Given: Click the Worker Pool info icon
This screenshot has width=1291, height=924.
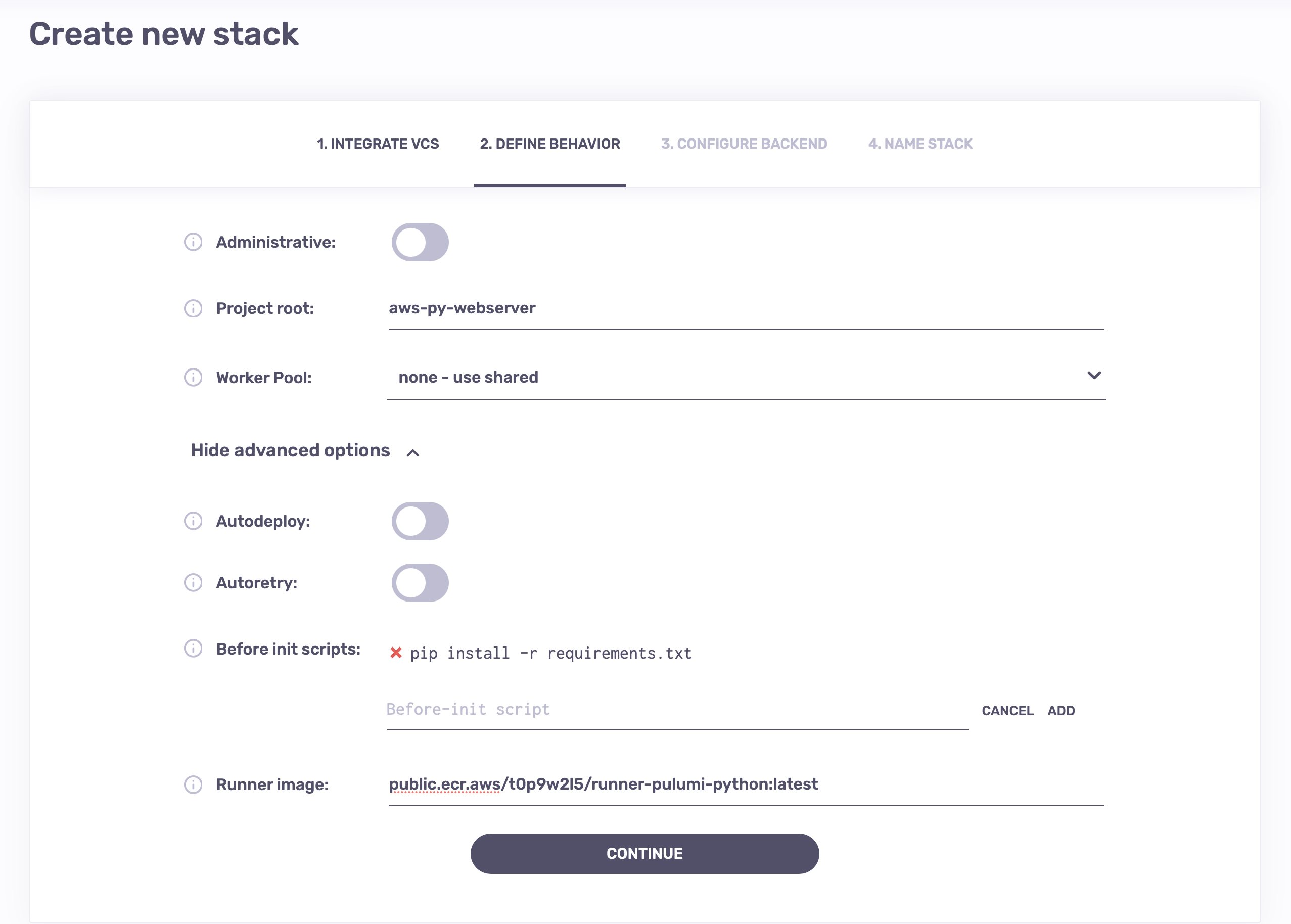Looking at the screenshot, I should [193, 377].
